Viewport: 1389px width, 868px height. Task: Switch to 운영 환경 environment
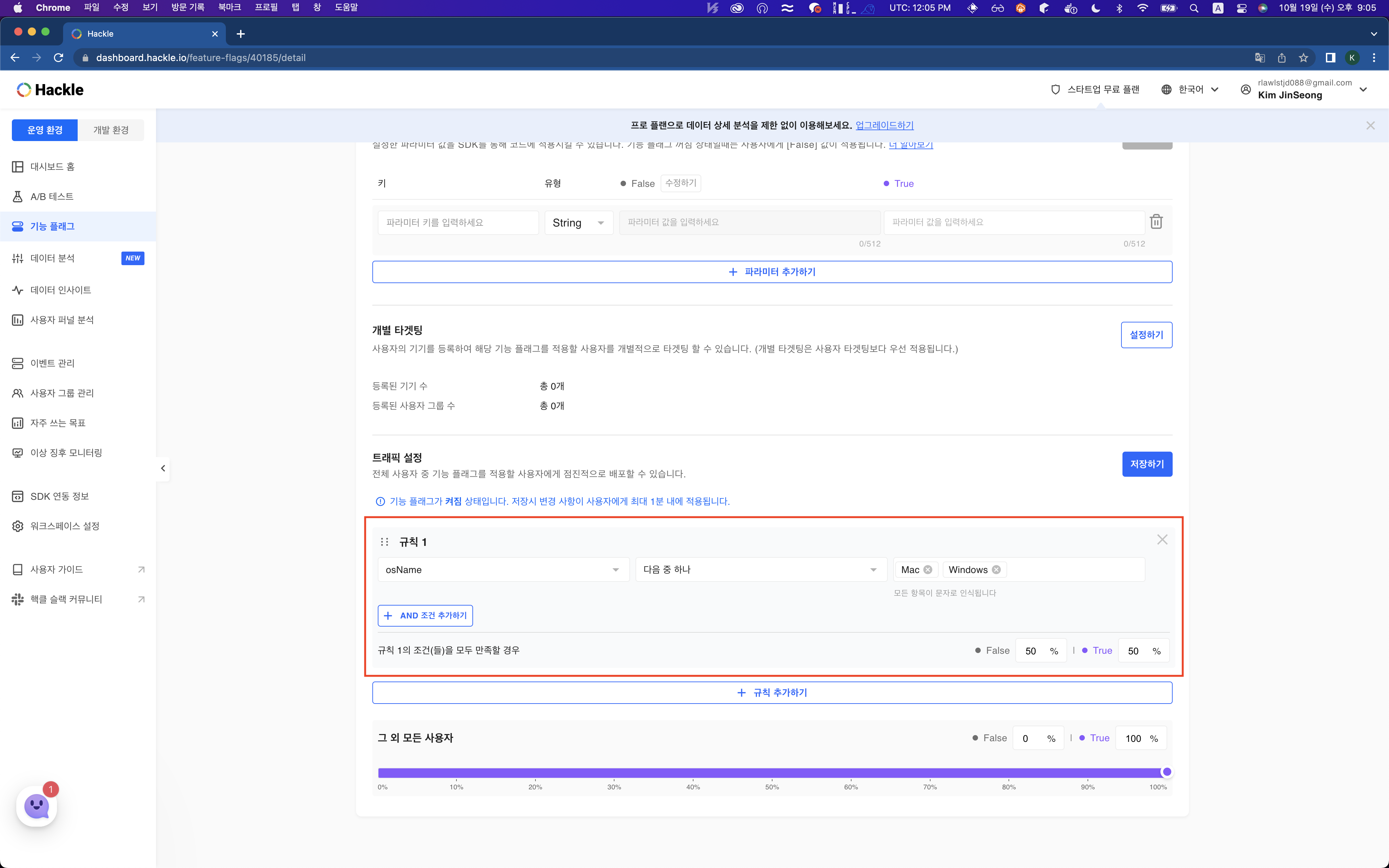coord(45,130)
